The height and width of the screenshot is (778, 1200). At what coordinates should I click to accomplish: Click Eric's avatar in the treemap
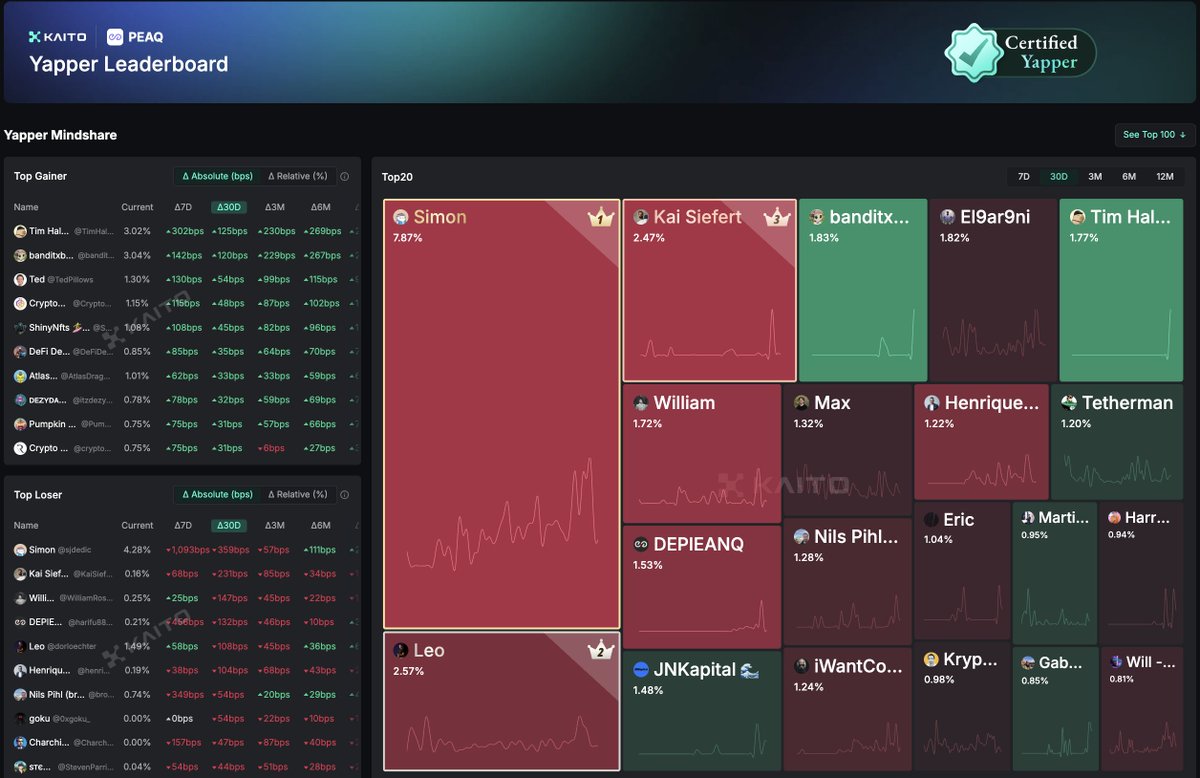coord(931,520)
